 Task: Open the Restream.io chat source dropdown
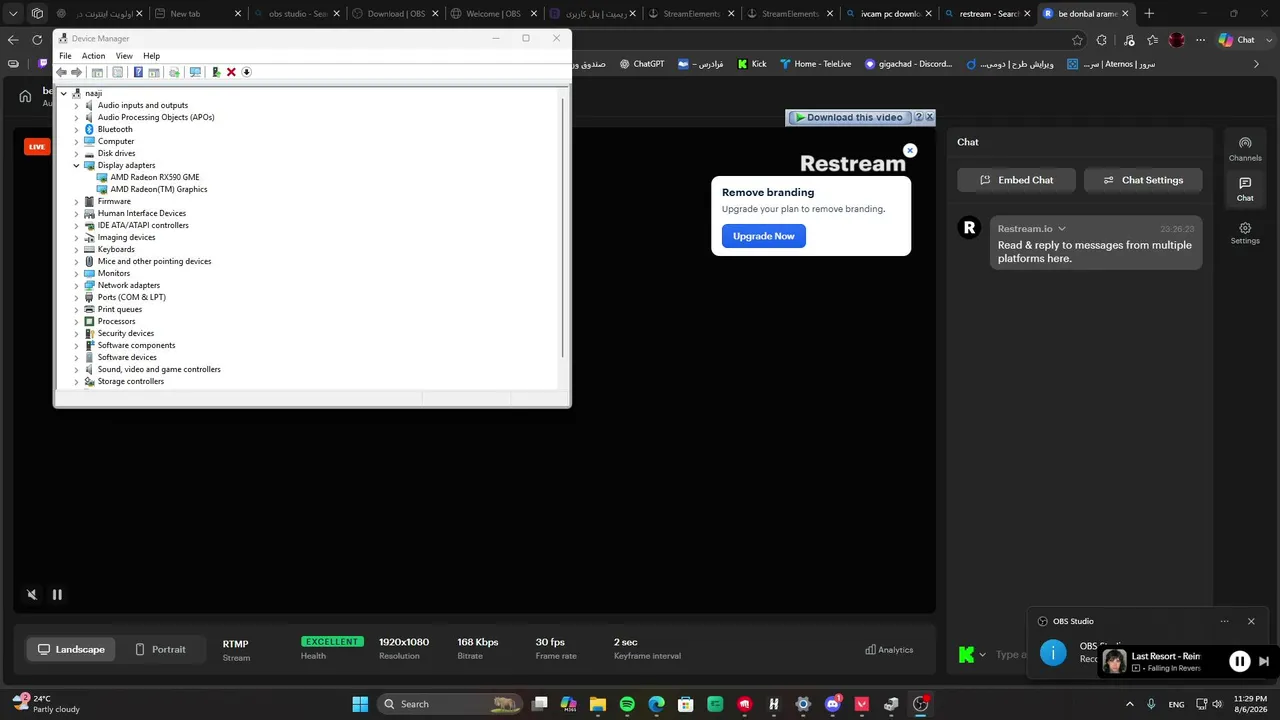pos(1062,229)
